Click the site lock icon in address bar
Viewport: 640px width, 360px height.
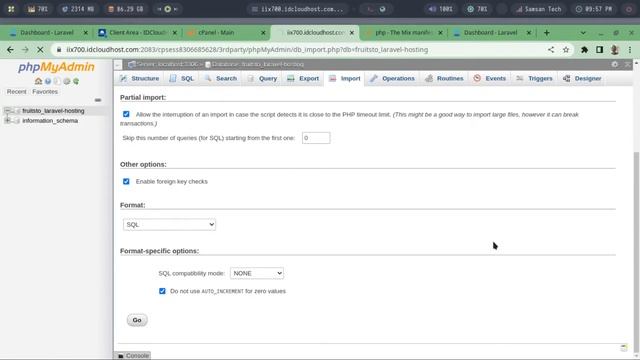coord(59,49)
